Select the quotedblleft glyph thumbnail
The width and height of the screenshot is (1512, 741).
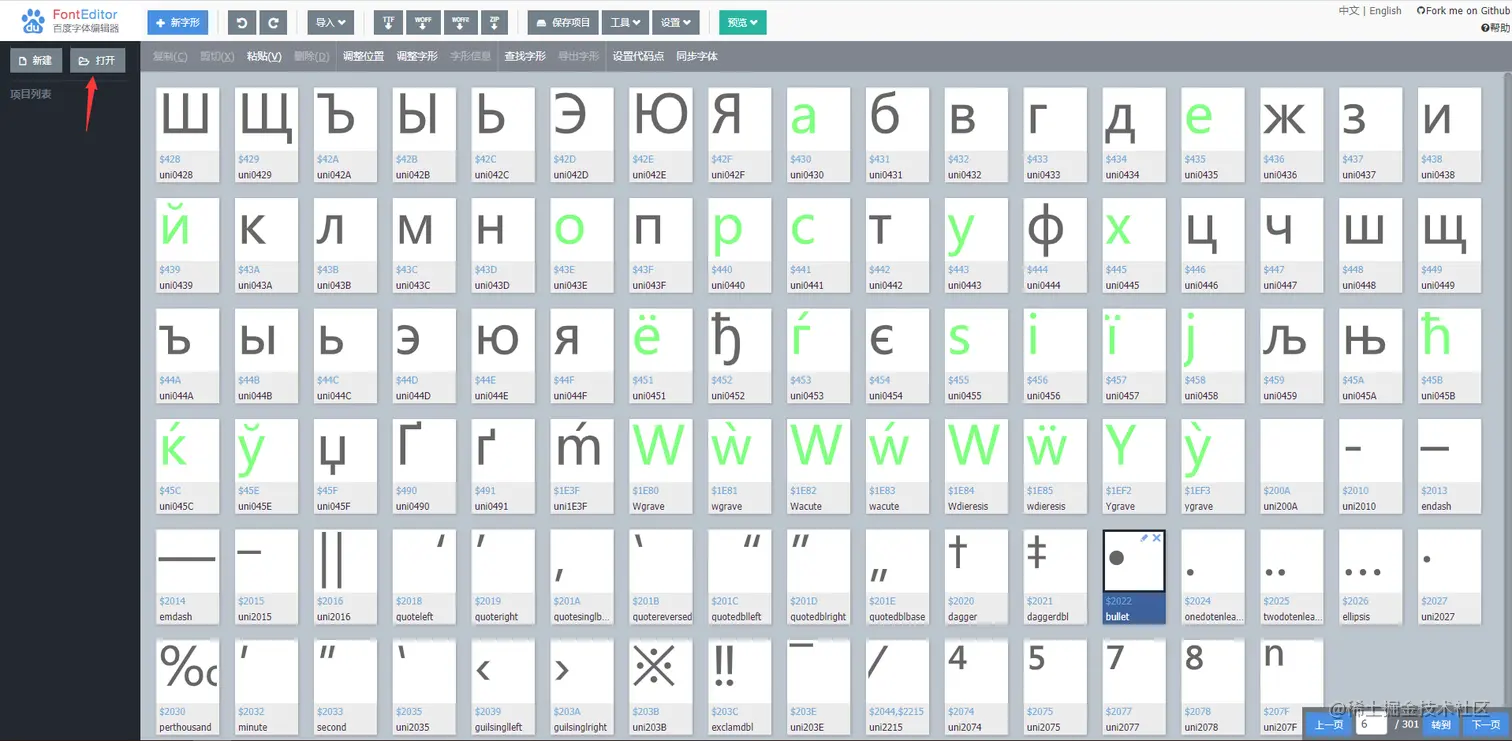(739, 577)
